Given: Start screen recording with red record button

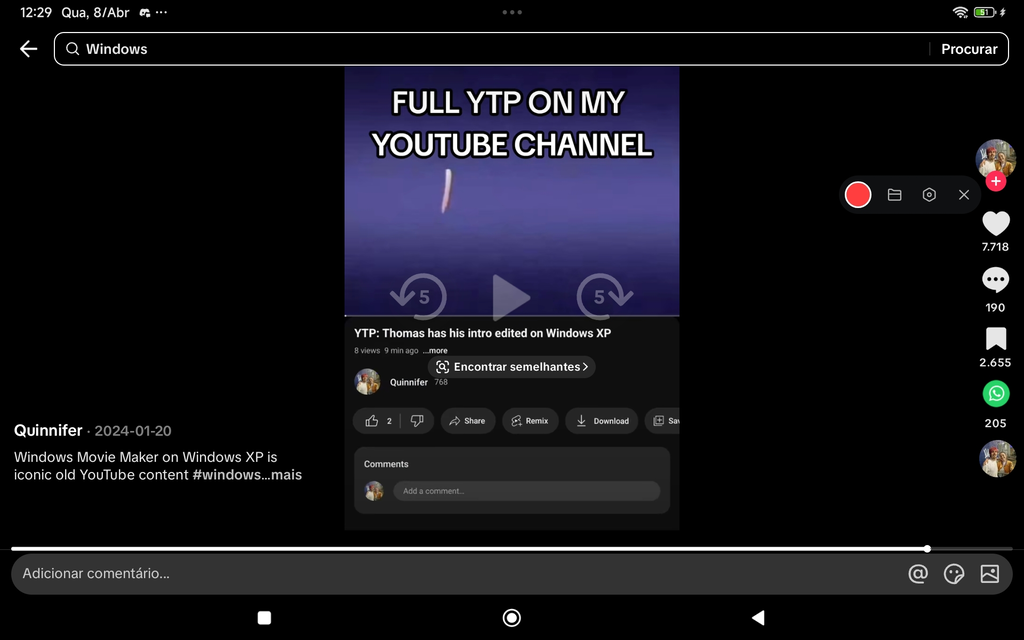Looking at the screenshot, I should point(857,195).
